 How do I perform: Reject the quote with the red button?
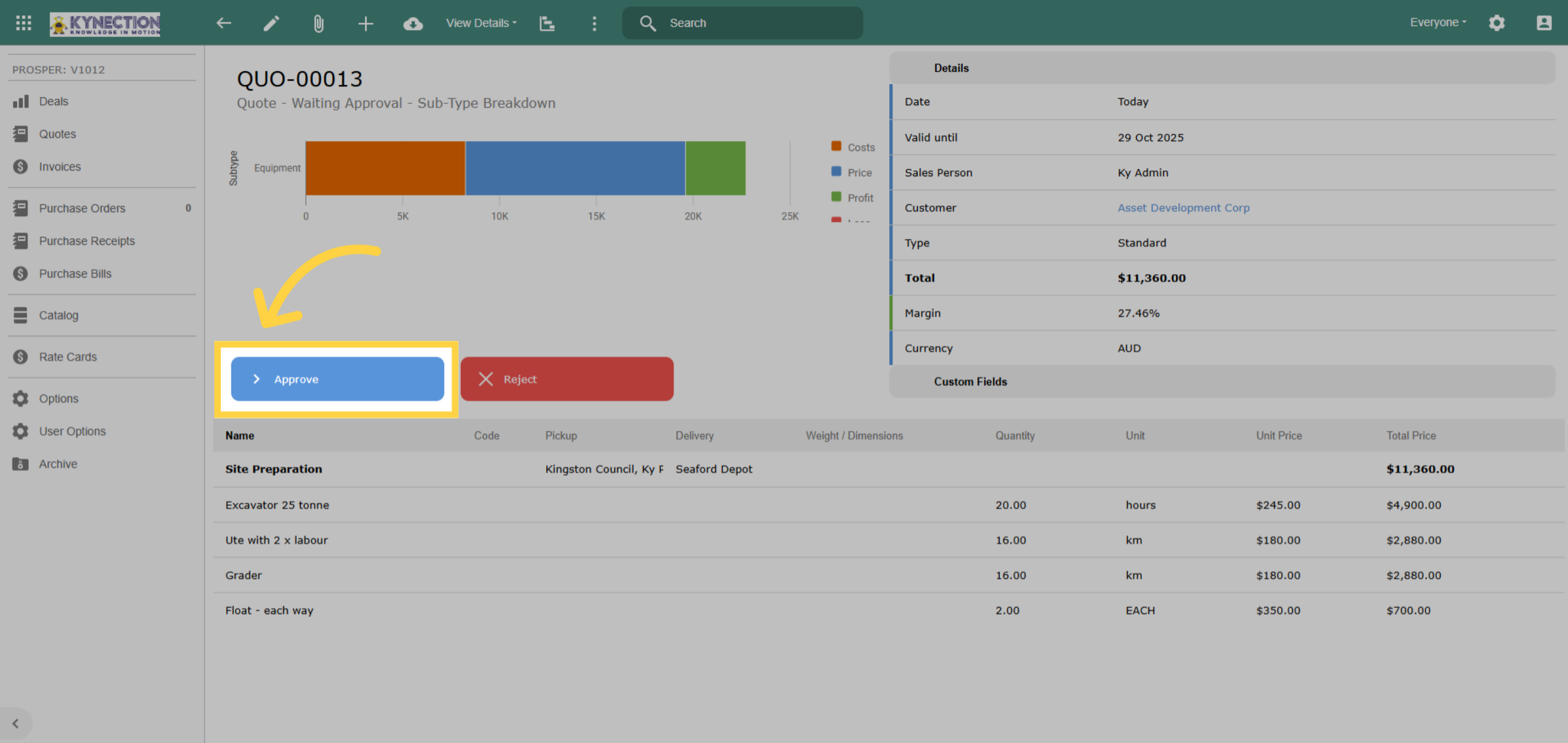[x=567, y=379]
